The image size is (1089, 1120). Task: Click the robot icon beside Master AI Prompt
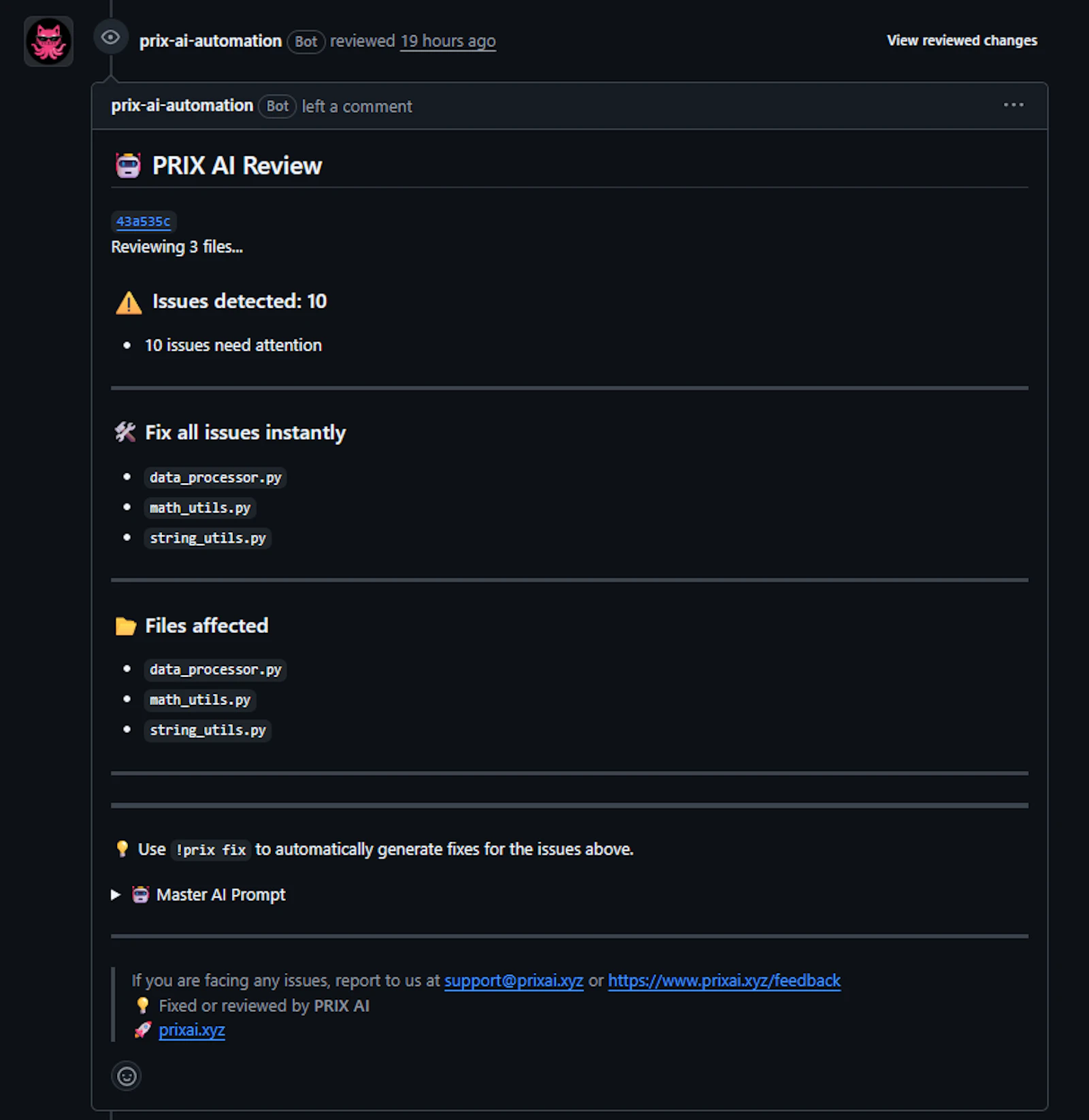[x=140, y=895]
